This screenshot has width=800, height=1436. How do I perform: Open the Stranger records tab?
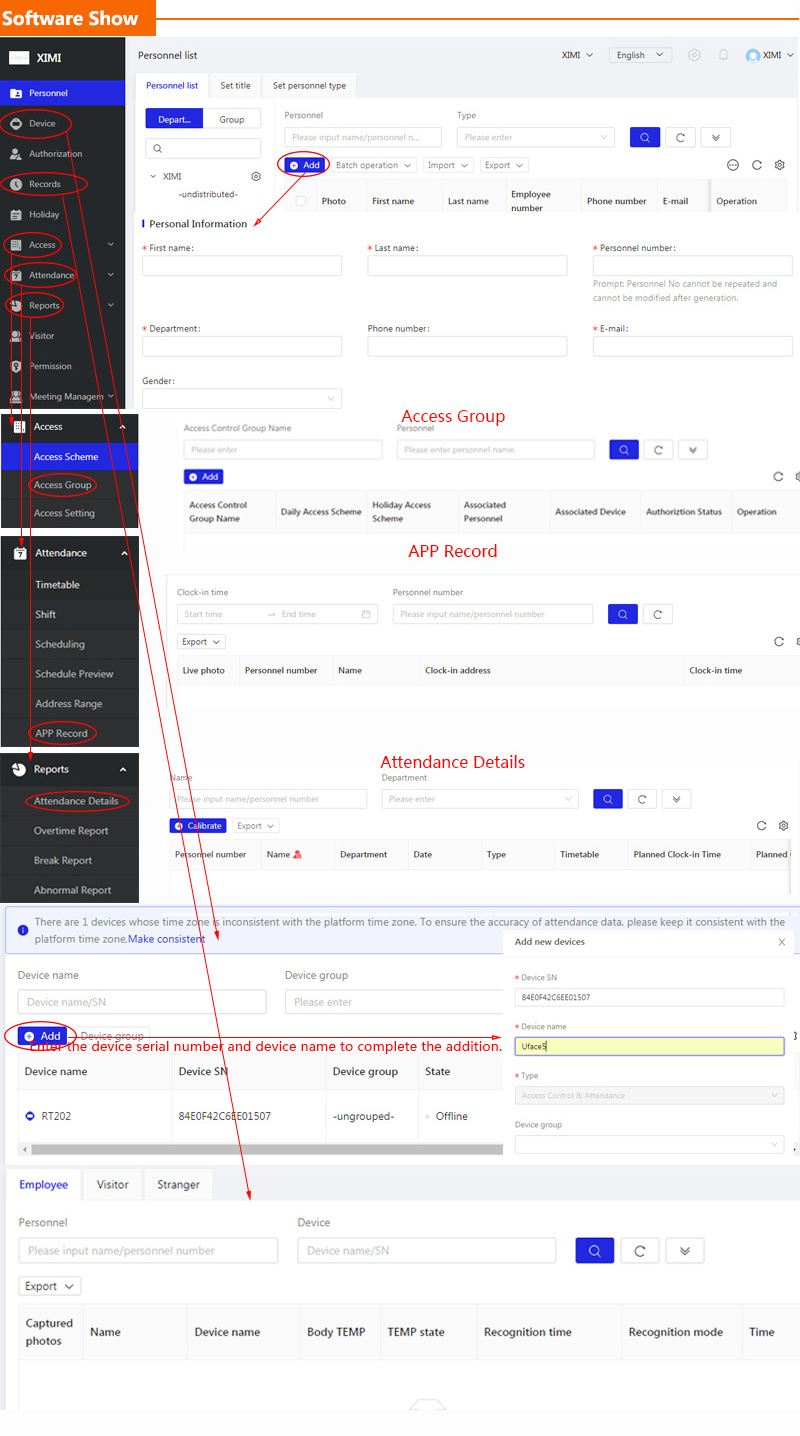tap(178, 1184)
